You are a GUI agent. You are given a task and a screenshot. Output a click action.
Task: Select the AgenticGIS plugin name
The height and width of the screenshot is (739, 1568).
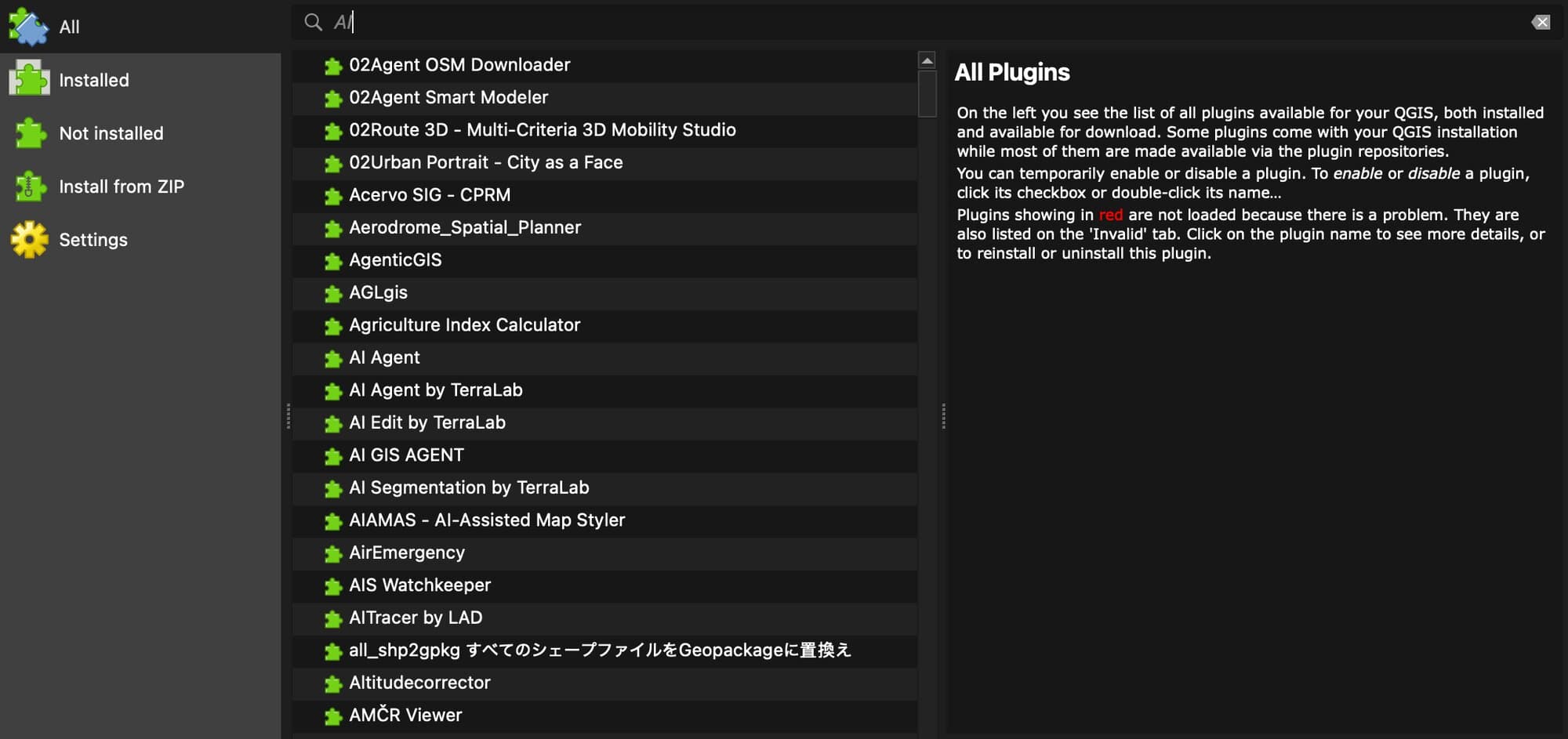point(395,260)
